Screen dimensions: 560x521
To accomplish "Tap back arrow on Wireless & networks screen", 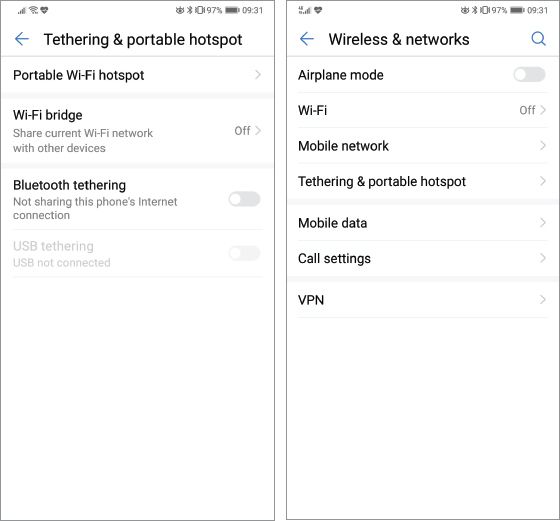I will click(x=307, y=39).
